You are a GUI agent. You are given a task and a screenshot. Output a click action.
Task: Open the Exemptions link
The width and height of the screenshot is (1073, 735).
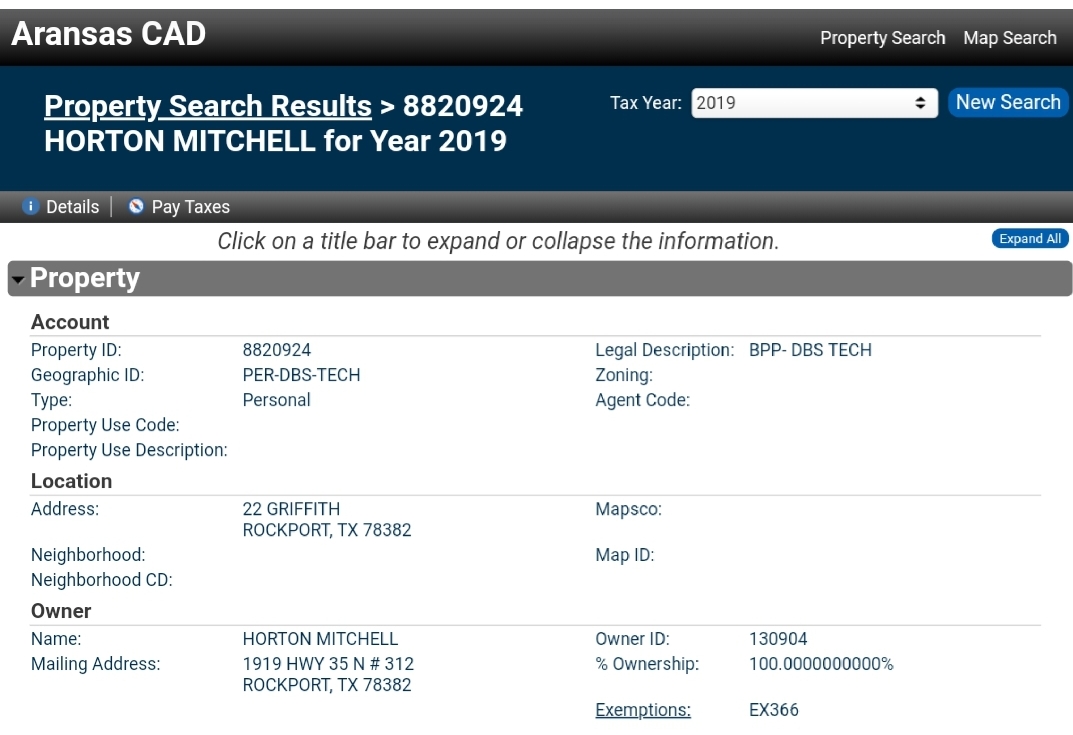pos(643,710)
